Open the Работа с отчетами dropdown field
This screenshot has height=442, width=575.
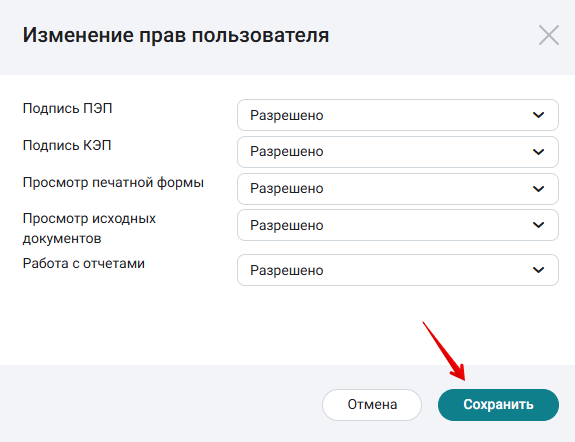[x=398, y=270]
